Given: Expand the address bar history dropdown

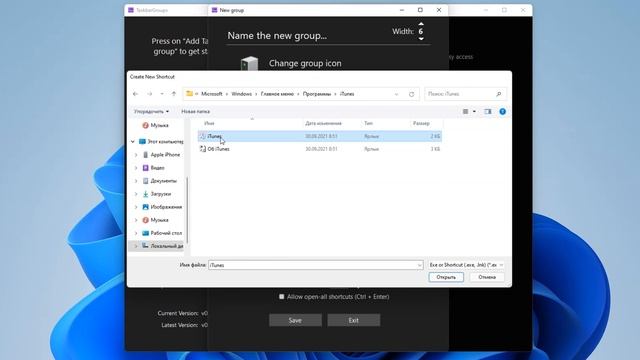Looking at the screenshot, I should (x=396, y=94).
